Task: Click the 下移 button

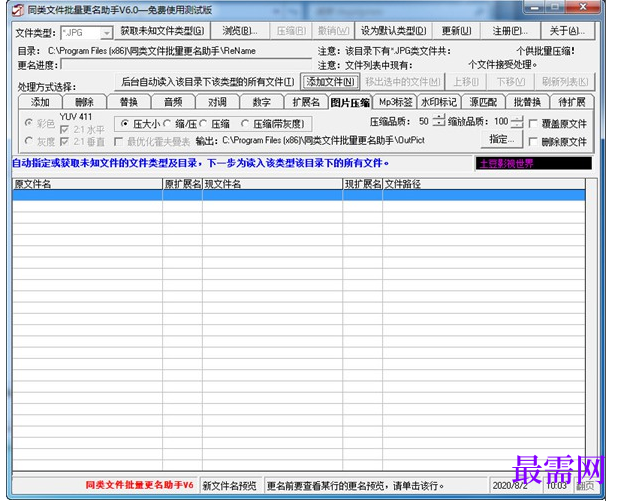Action: pos(511,82)
